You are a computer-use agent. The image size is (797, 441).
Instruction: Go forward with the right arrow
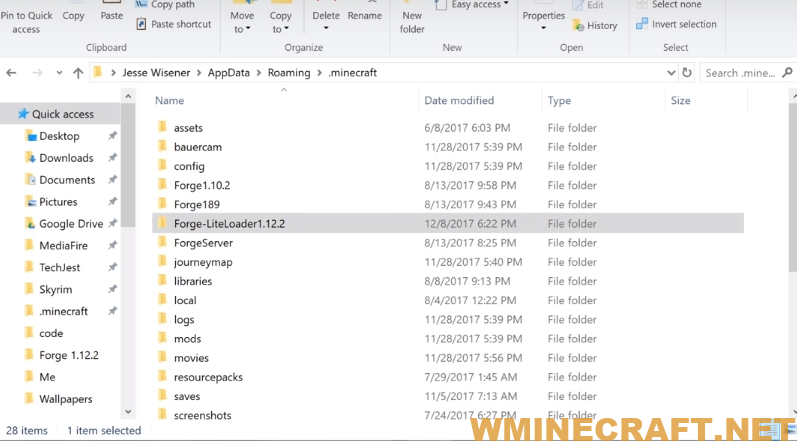coord(37,73)
